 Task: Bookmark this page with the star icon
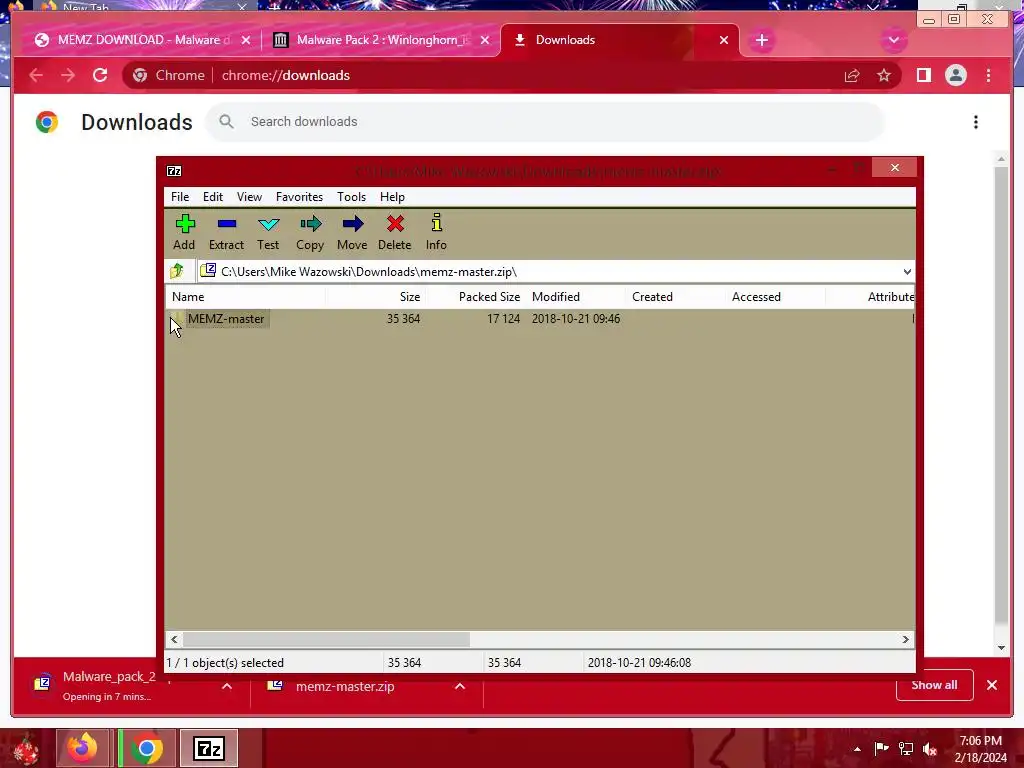pyautogui.click(x=884, y=76)
